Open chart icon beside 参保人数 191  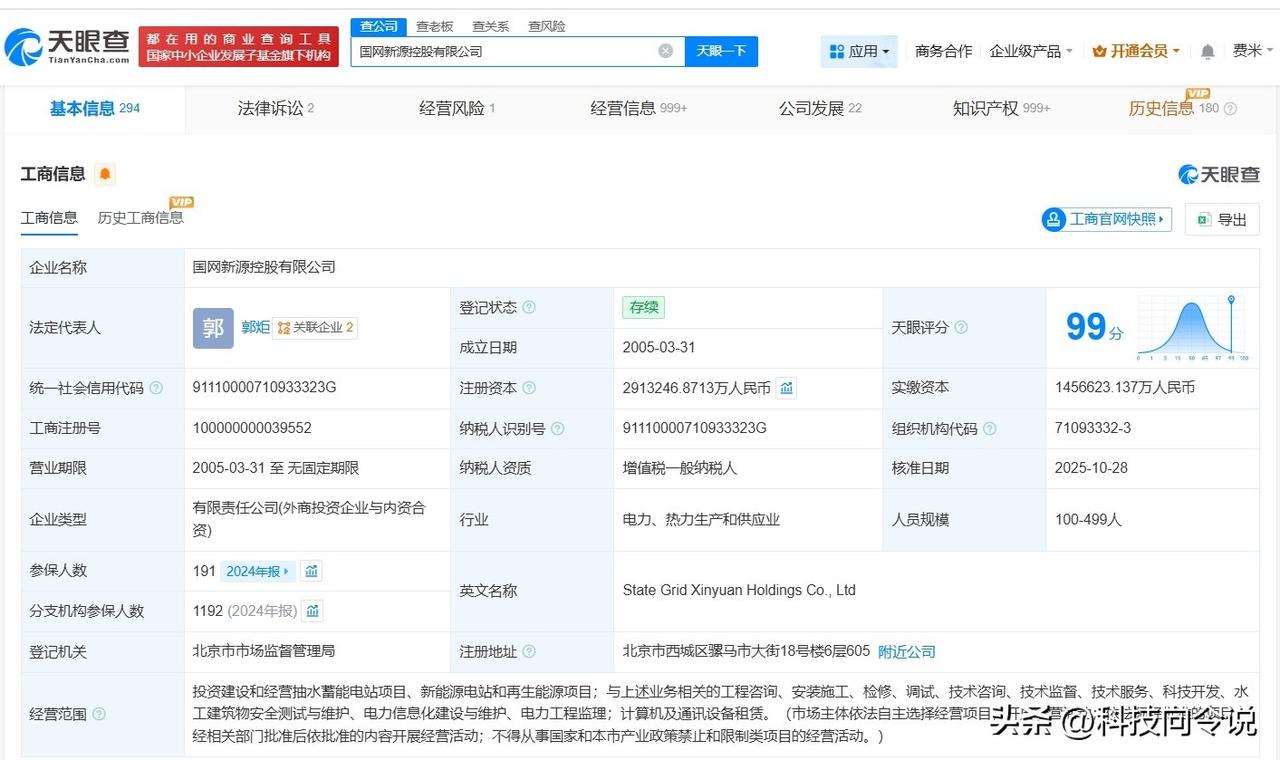click(312, 571)
